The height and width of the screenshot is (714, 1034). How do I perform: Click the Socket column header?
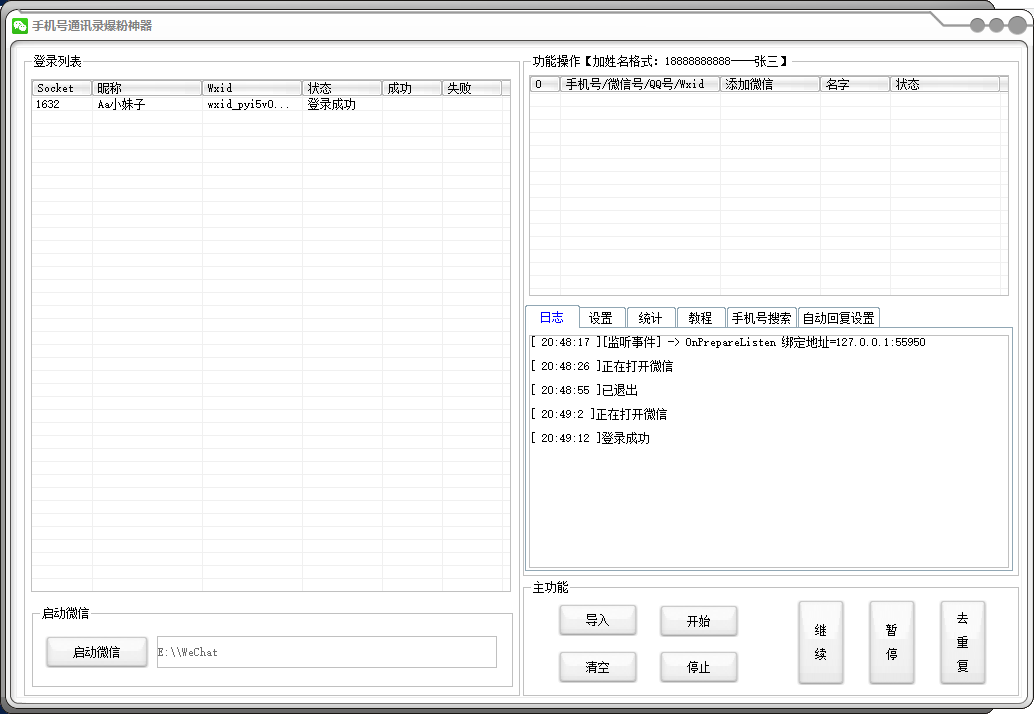pyautogui.click(x=60, y=87)
